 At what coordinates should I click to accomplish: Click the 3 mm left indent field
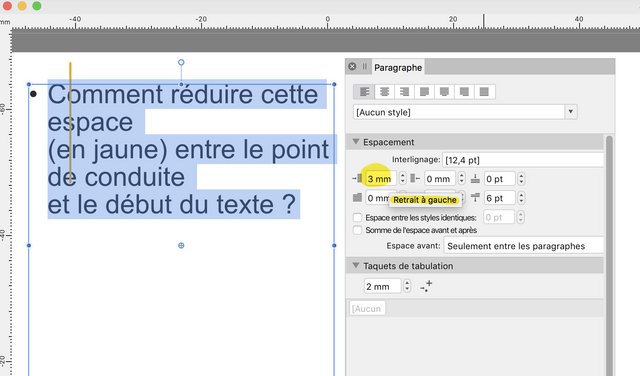tap(381, 178)
